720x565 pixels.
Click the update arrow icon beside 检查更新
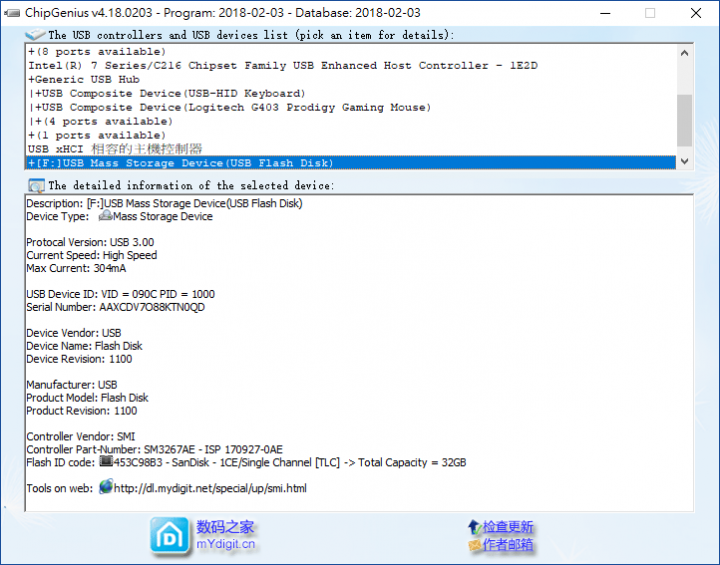[x=474, y=527]
